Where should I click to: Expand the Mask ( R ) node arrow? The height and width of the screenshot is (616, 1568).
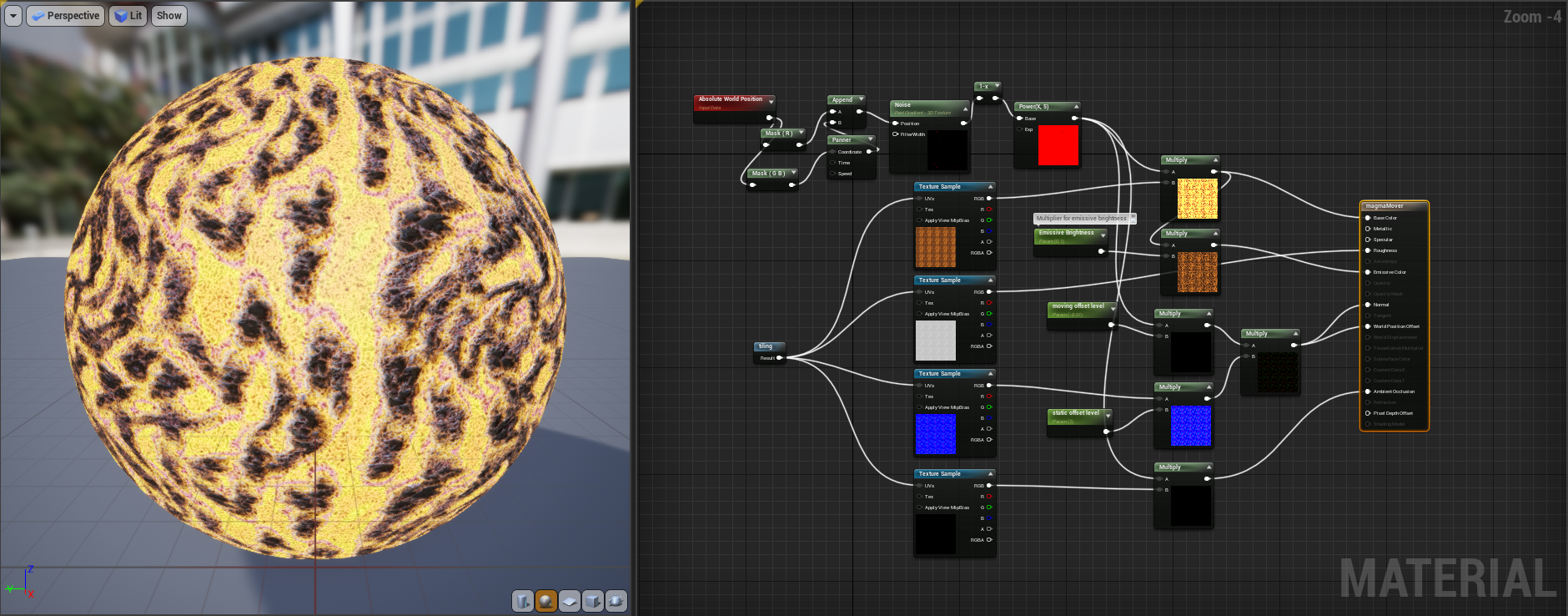tap(802, 133)
